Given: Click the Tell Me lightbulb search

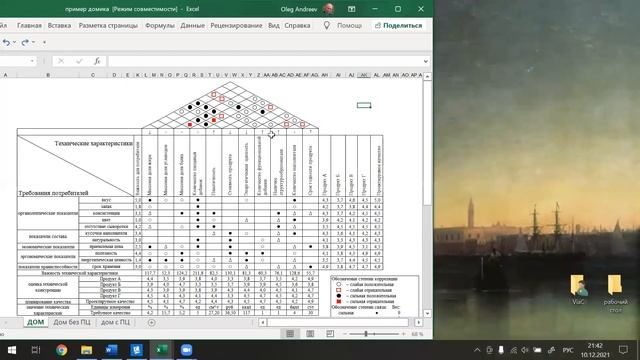Looking at the screenshot, I should point(327,25).
